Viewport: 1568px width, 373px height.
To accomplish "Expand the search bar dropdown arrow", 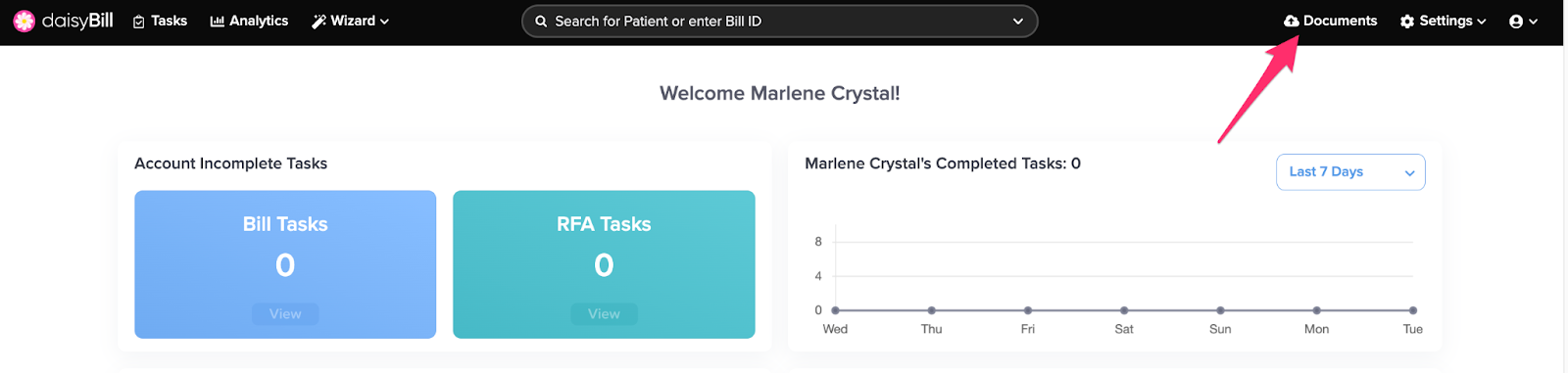I will pyautogui.click(x=1018, y=22).
